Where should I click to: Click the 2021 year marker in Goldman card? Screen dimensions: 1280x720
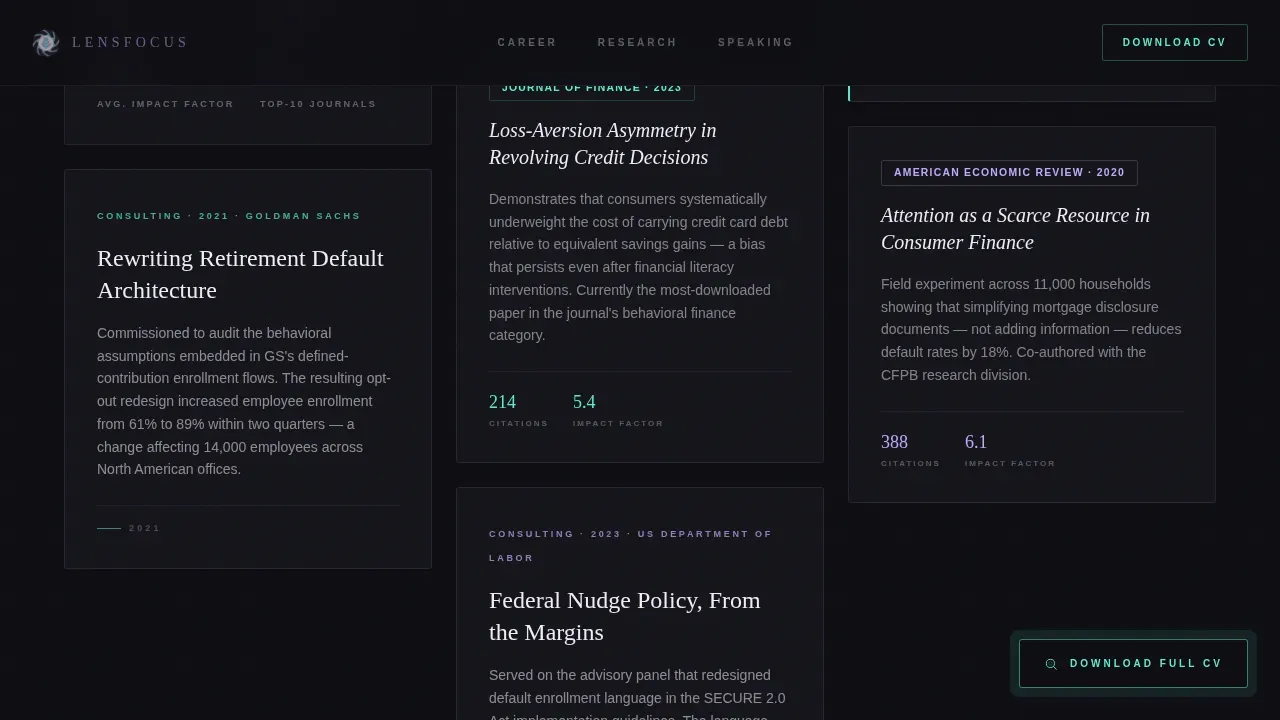[x=144, y=528]
